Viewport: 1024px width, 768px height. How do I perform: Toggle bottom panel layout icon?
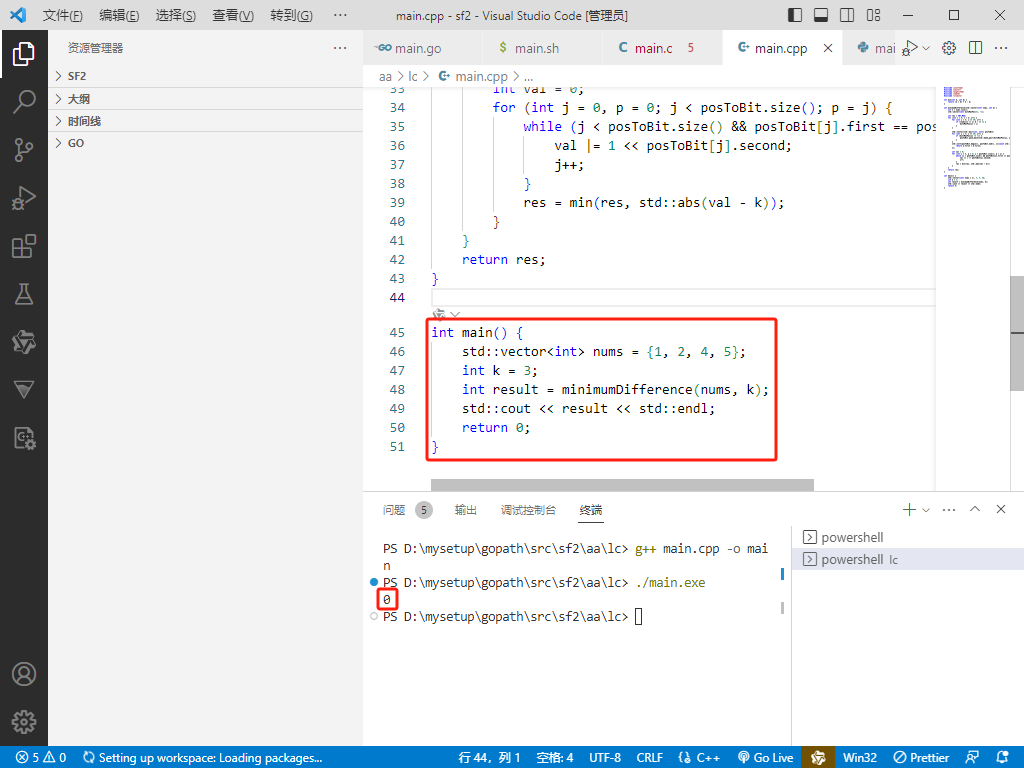tap(821, 15)
